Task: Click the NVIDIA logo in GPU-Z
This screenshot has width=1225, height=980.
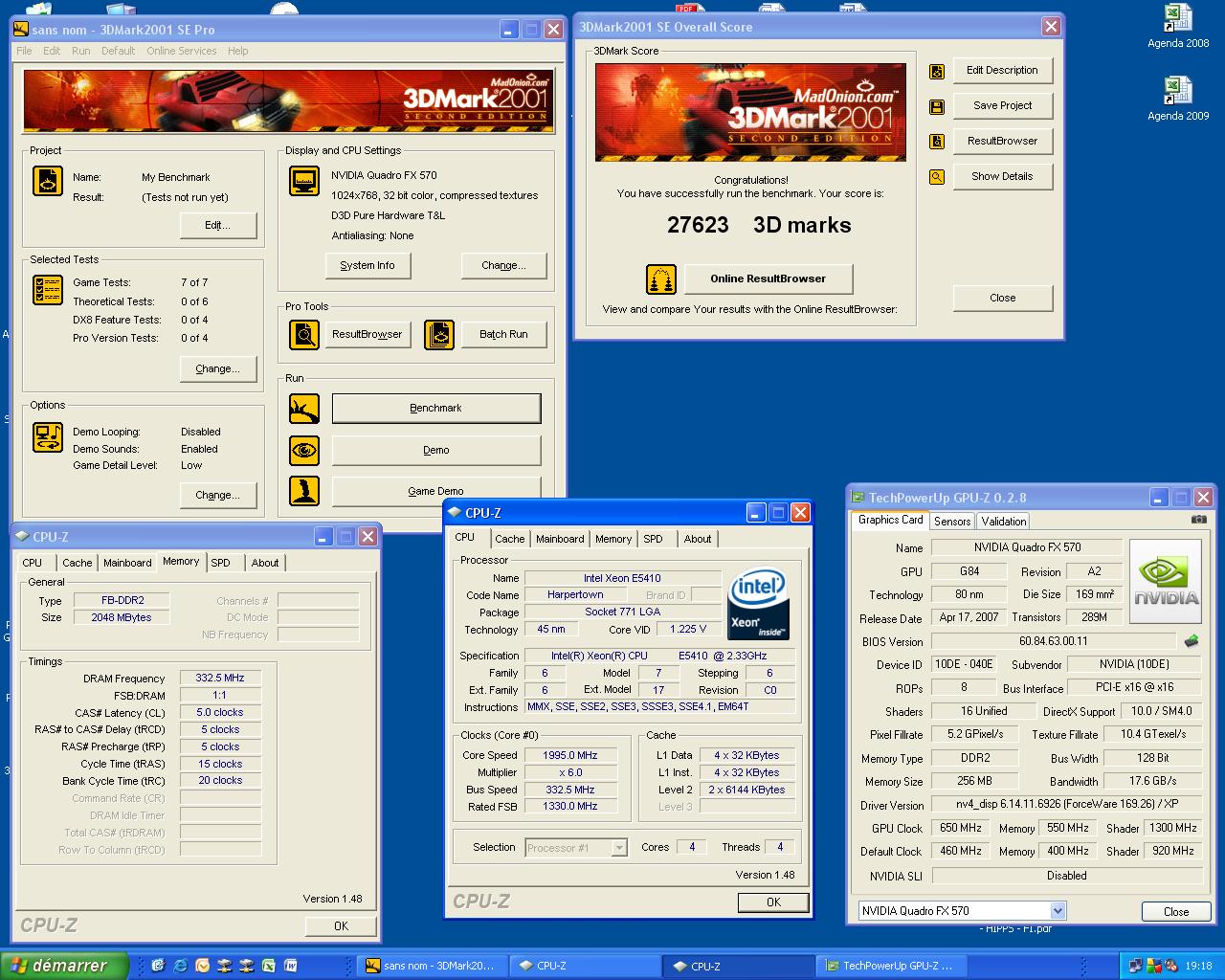Action: click(1166, 582)
